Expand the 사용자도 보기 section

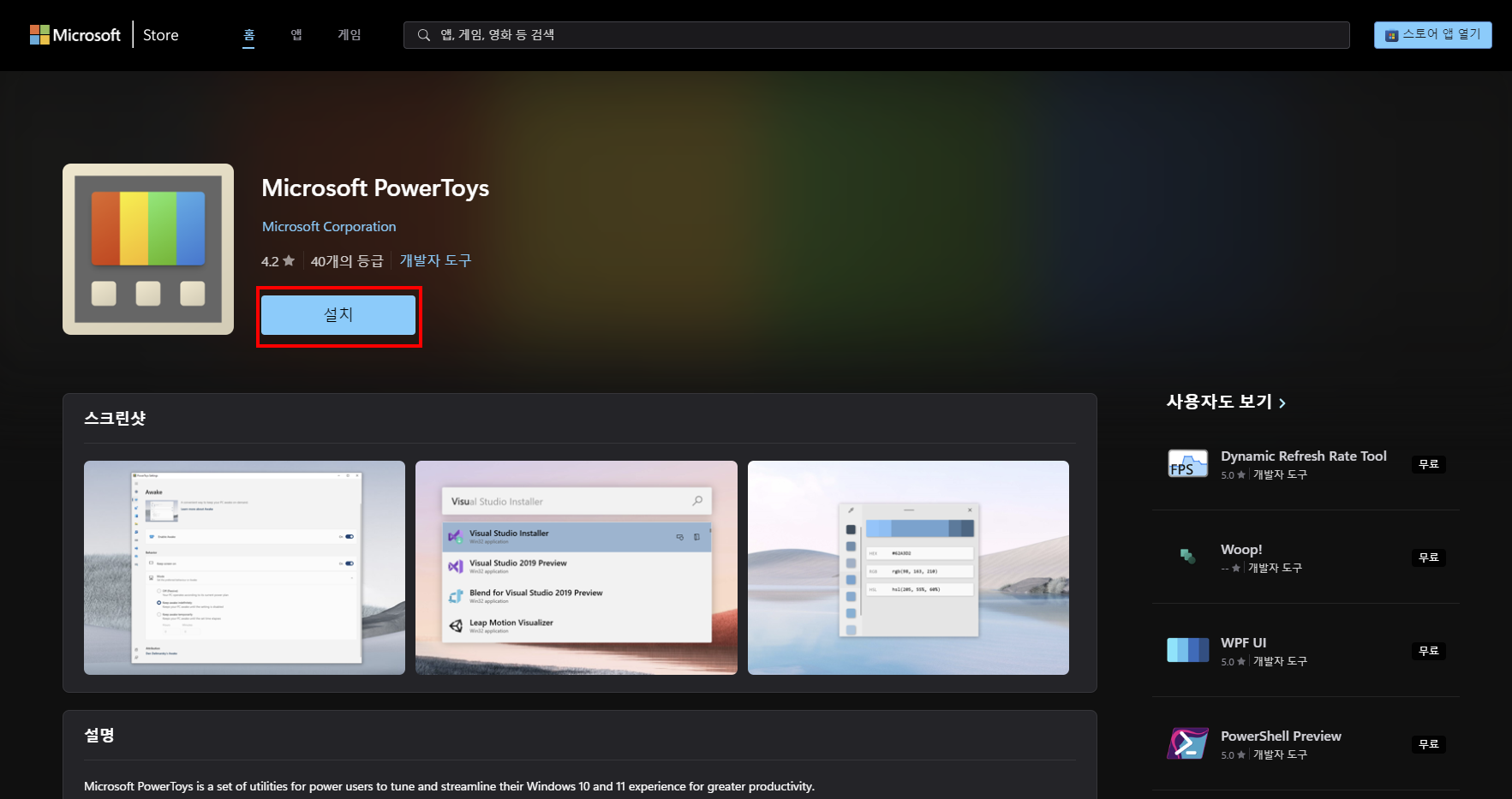(x=1226, y=402)
